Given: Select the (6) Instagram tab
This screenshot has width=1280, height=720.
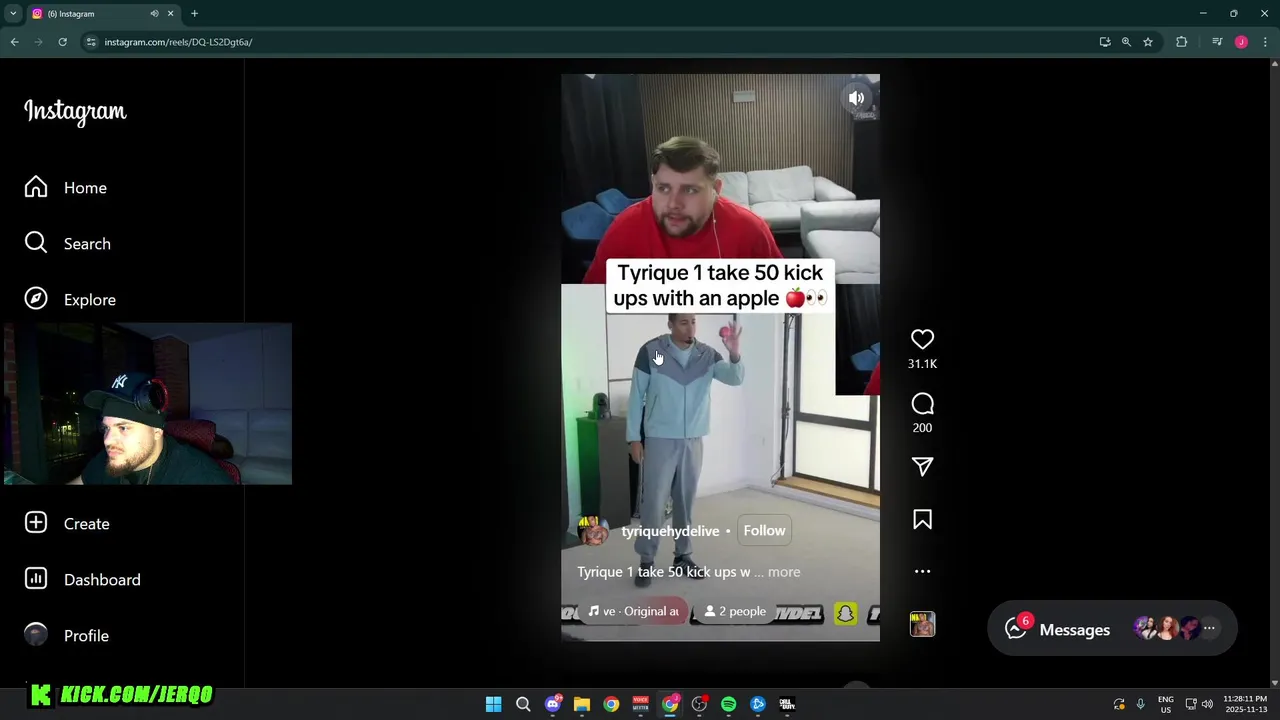Looking at the screenshot, I should coord(102,14).
